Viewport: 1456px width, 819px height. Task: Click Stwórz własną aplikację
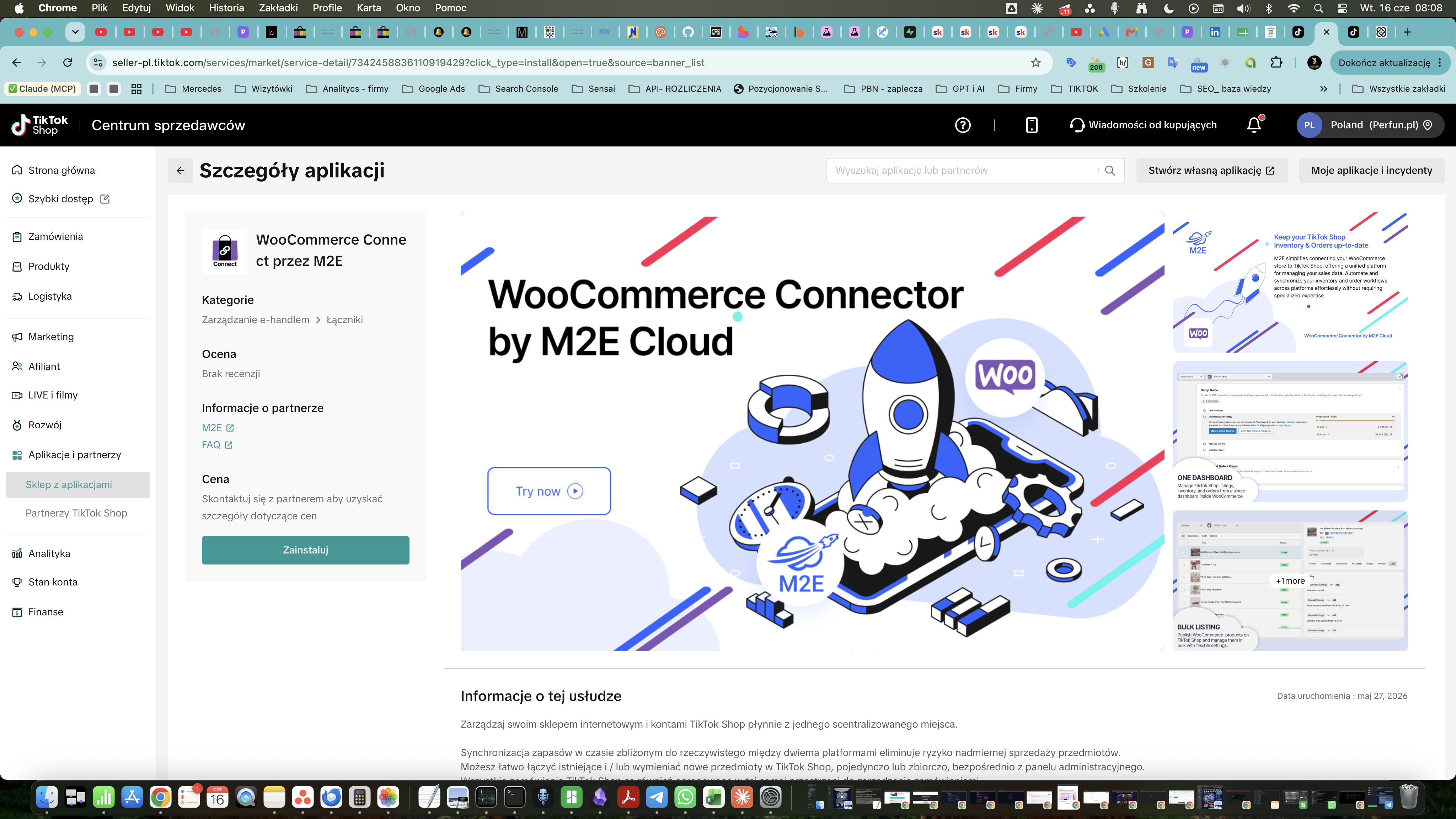(x=1211, y=171)
